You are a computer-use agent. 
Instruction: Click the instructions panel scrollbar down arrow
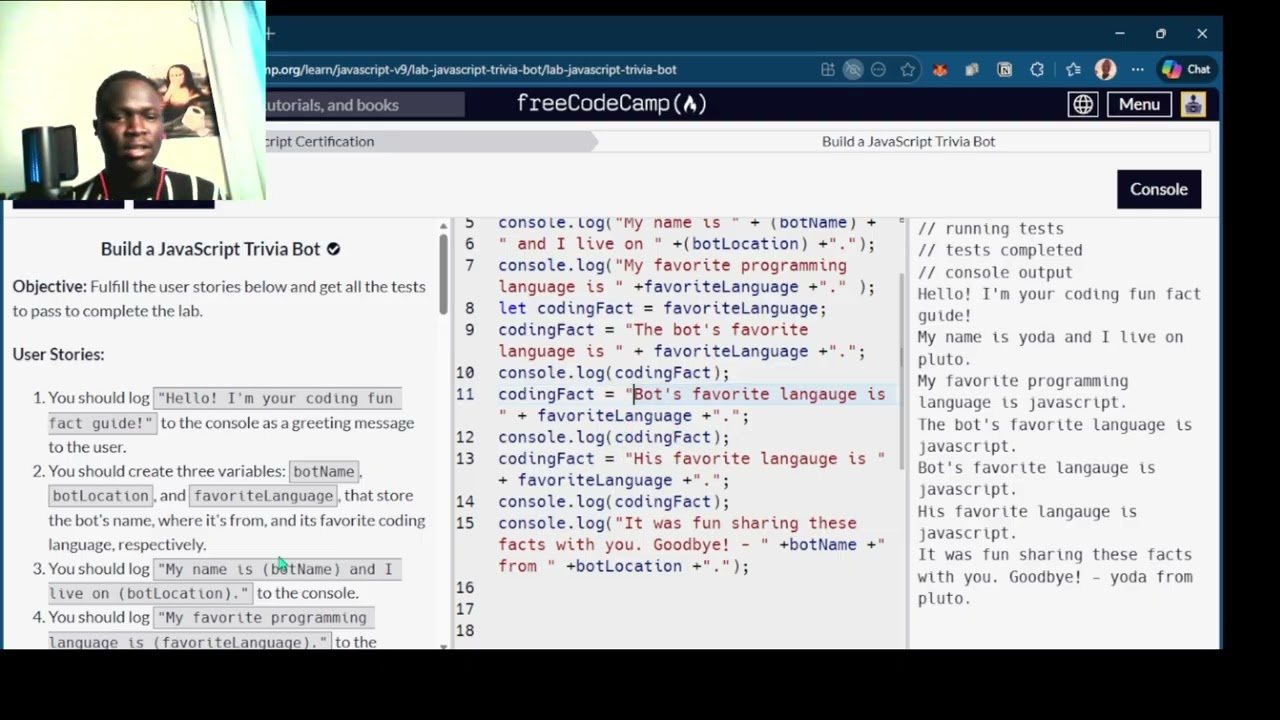[443, 645]
